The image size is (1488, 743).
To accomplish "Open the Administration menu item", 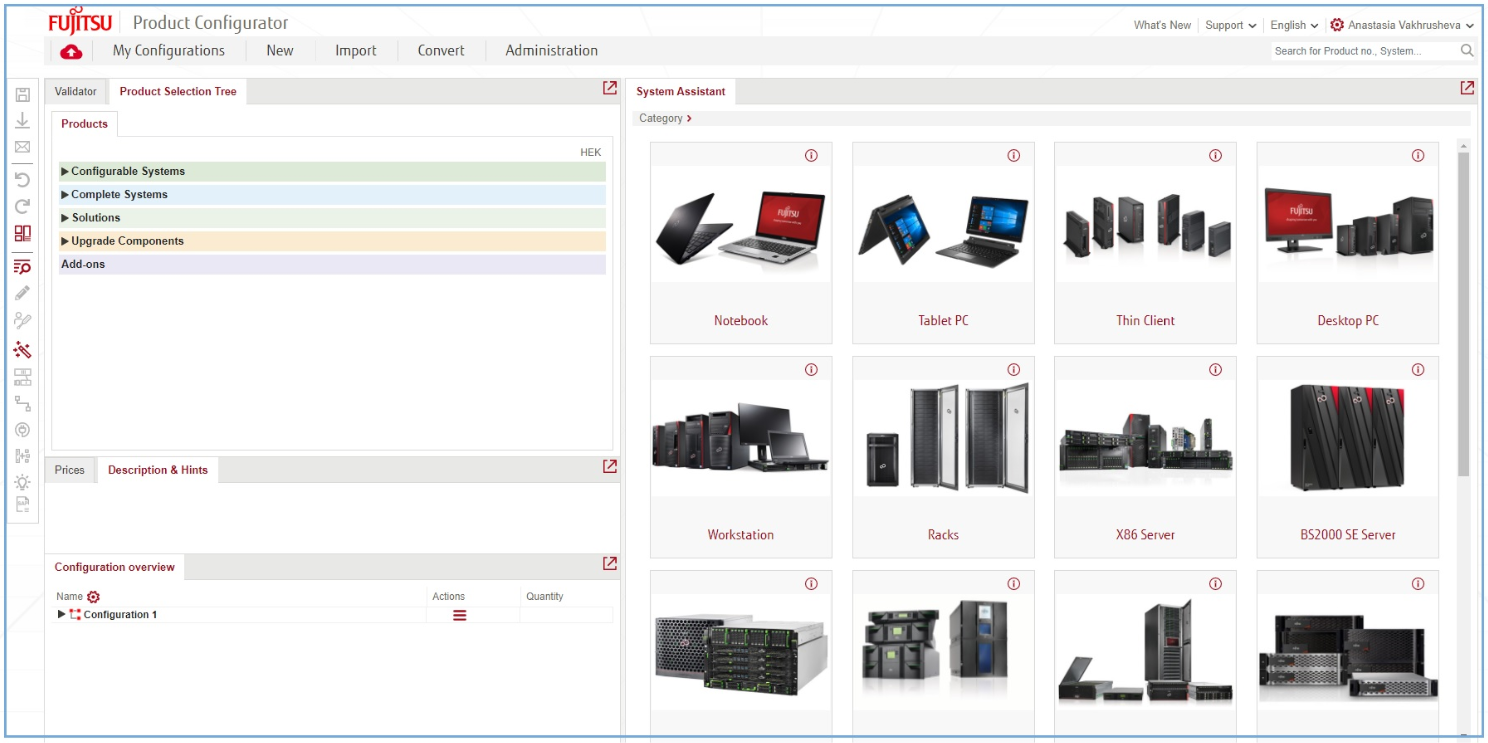I will 552,51.
